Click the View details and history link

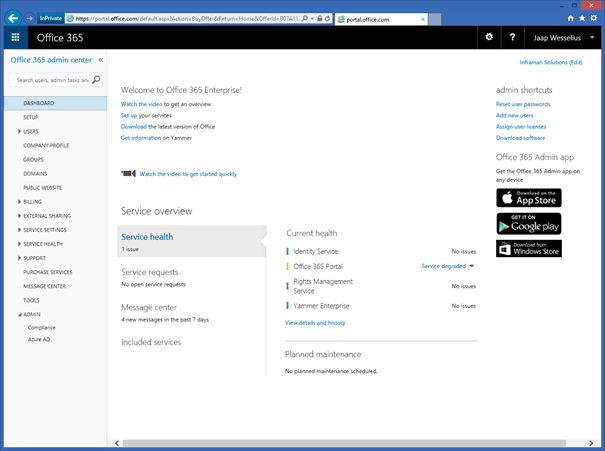pos(315,323)
